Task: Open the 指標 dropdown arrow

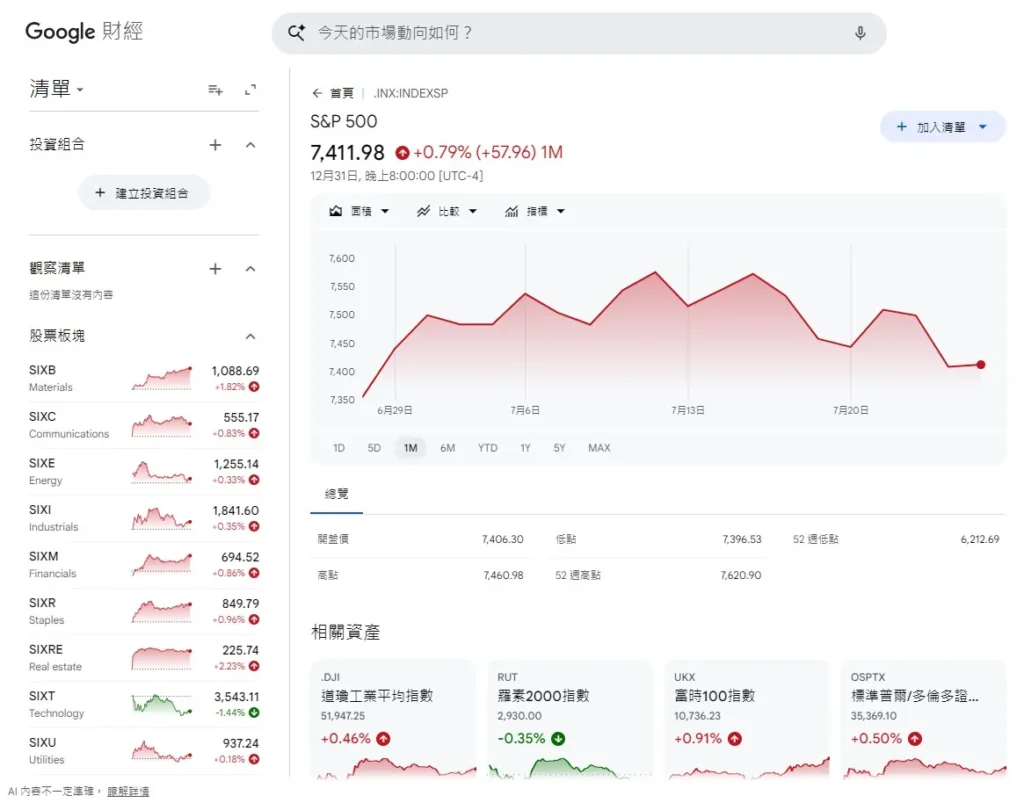Action: click(560, 212)
